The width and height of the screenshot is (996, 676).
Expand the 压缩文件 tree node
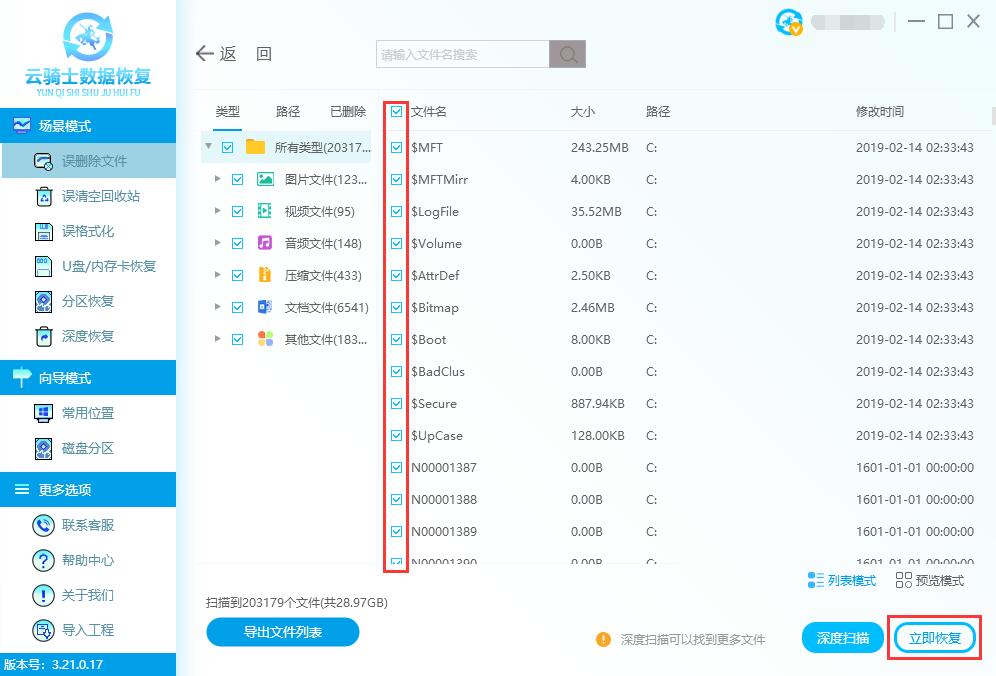[217, 274]
